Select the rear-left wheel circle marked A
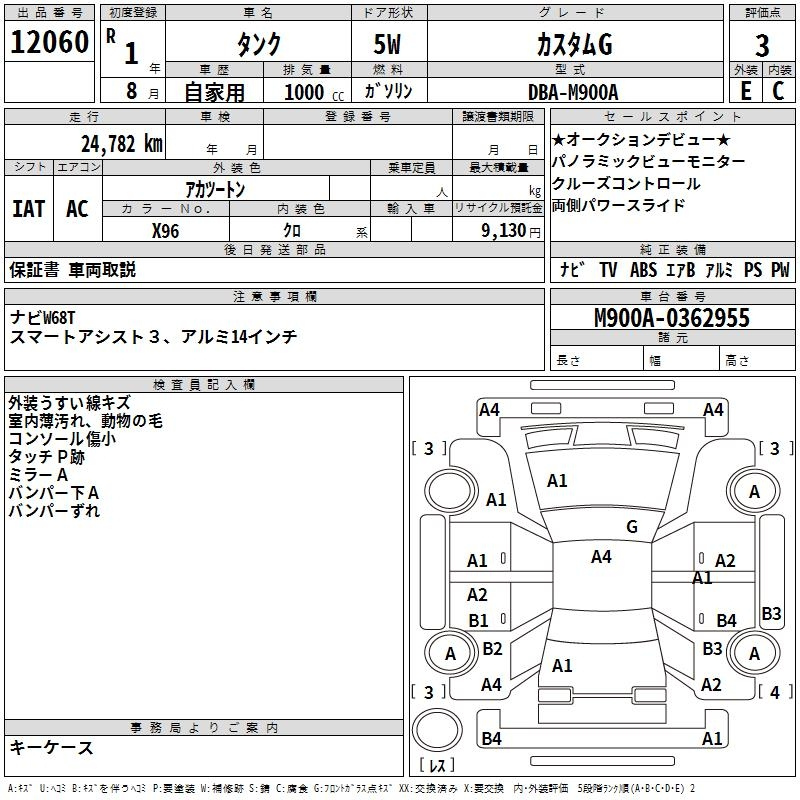The height and width of the screenshot is (800, 800). [450, 654]
